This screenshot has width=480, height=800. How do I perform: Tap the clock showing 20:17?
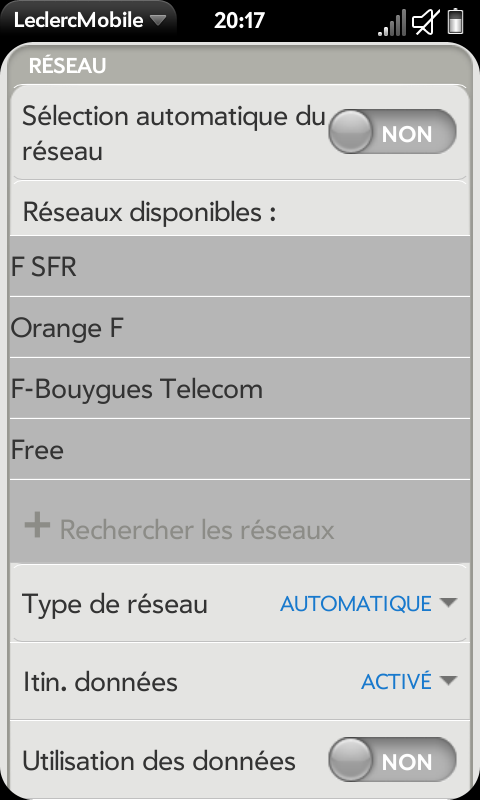[240, 21]
